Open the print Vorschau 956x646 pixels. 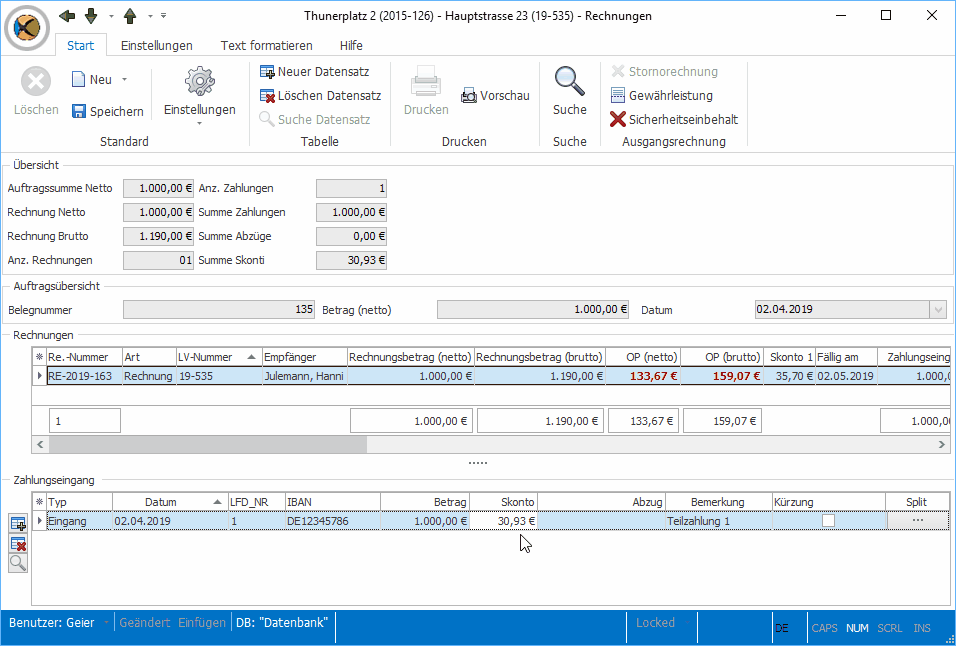click(x=495, y=96)
